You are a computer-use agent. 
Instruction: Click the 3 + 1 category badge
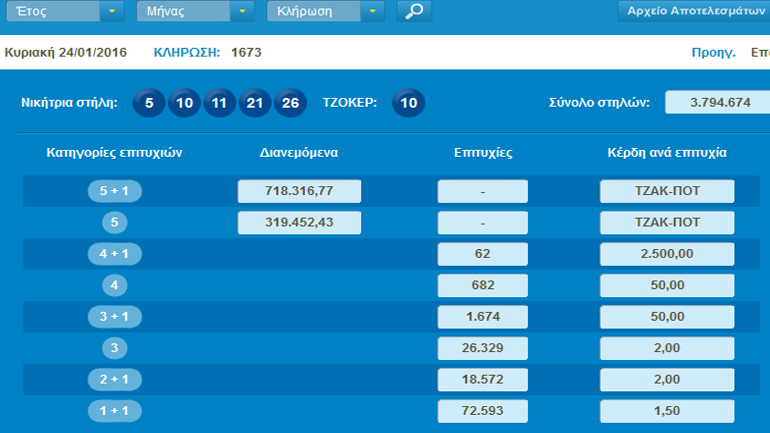(x=114, y=317)
